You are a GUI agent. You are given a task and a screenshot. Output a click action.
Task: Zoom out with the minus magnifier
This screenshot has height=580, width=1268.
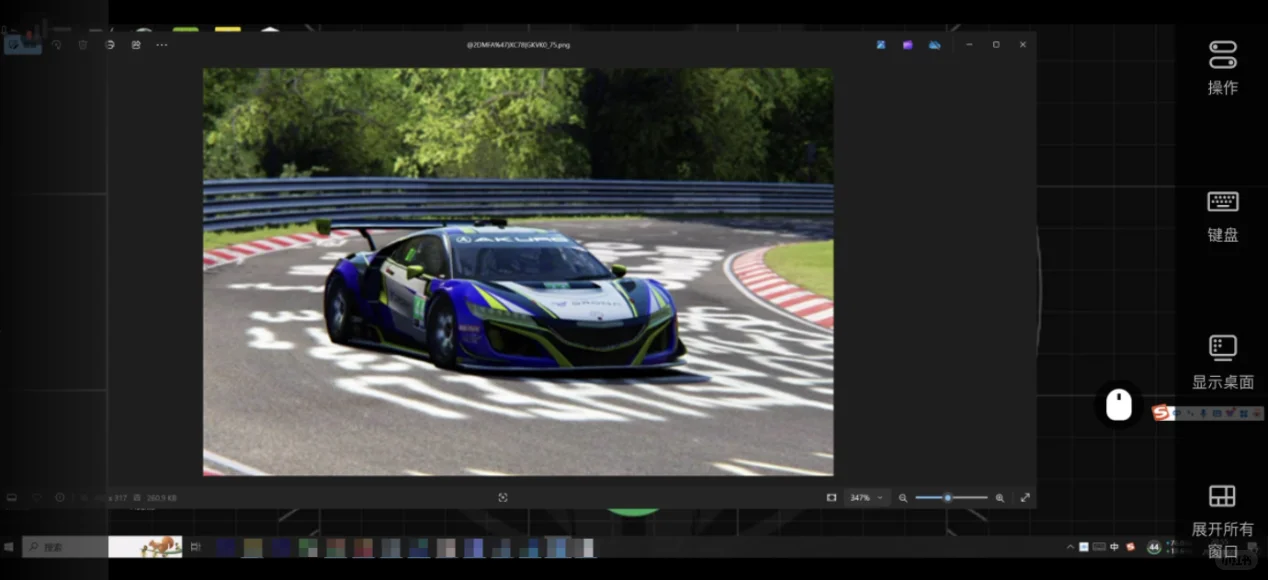click(x=903, y=497)
